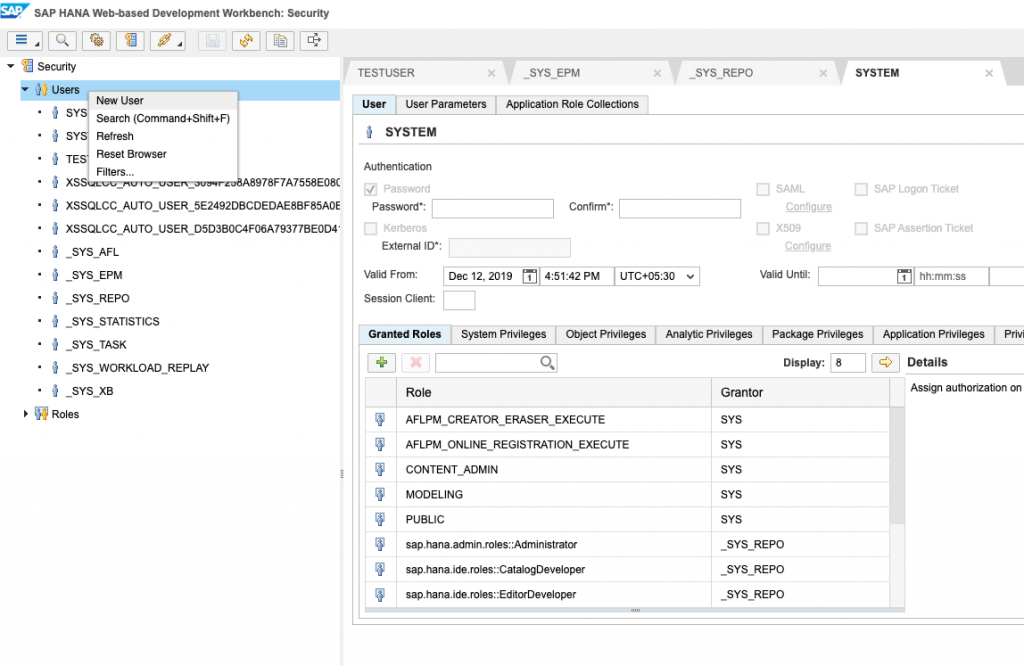Click the Security root node icon
Viewport: 1024px width, 666px height.
(x=27, y=66)
